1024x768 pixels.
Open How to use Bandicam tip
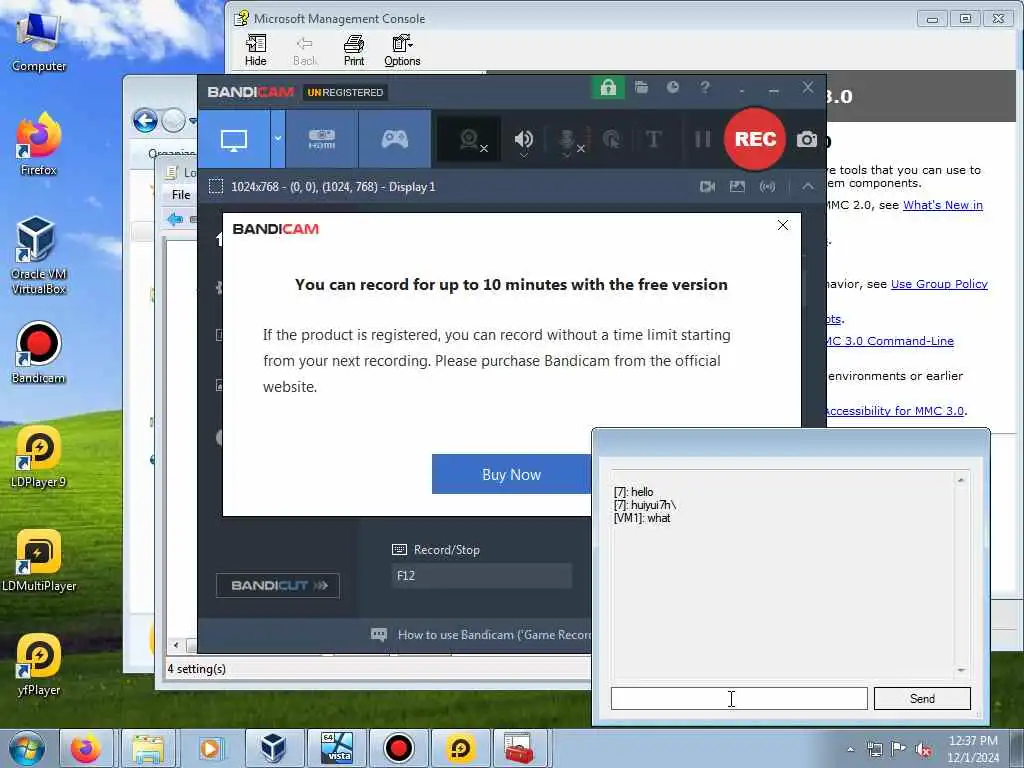click(x=494, y=635)
